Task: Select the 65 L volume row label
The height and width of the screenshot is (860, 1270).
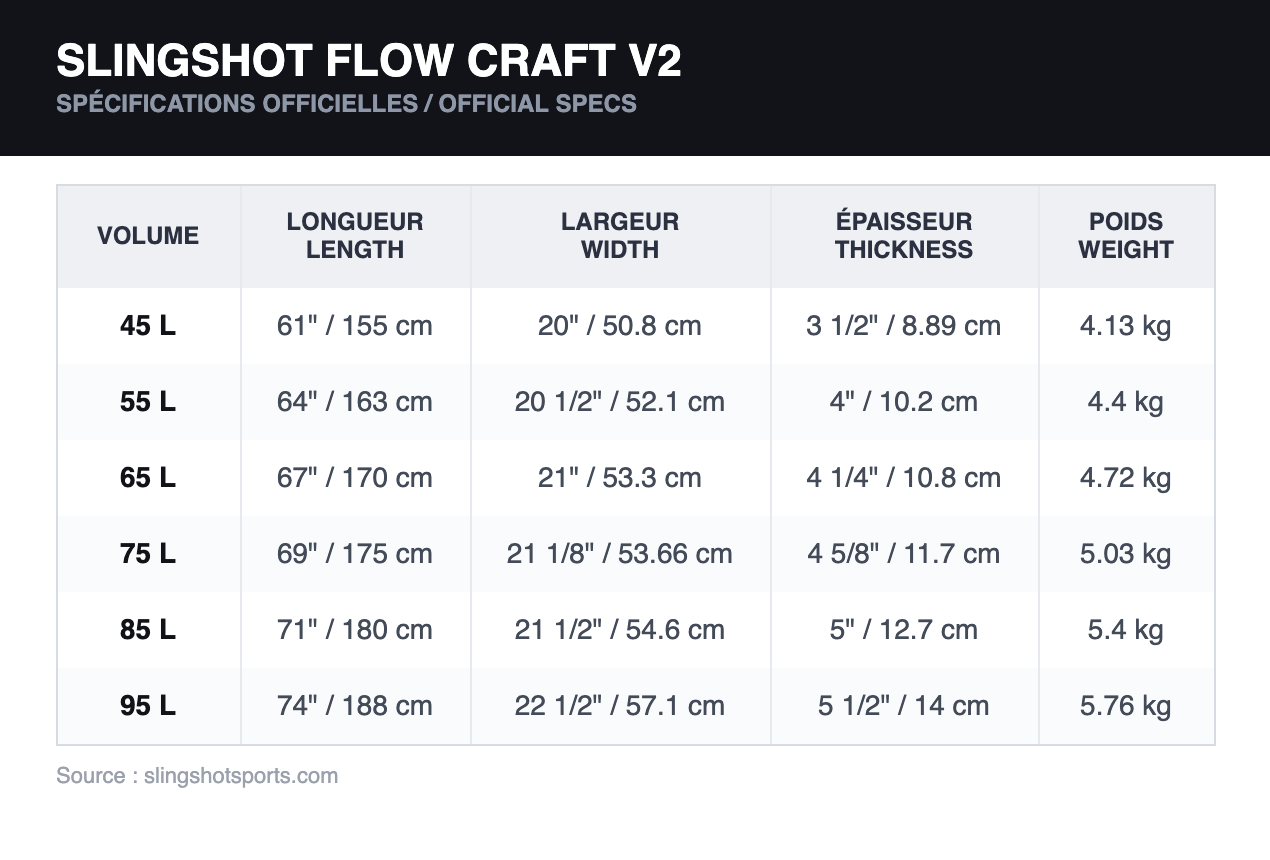Action: point(148,478)
